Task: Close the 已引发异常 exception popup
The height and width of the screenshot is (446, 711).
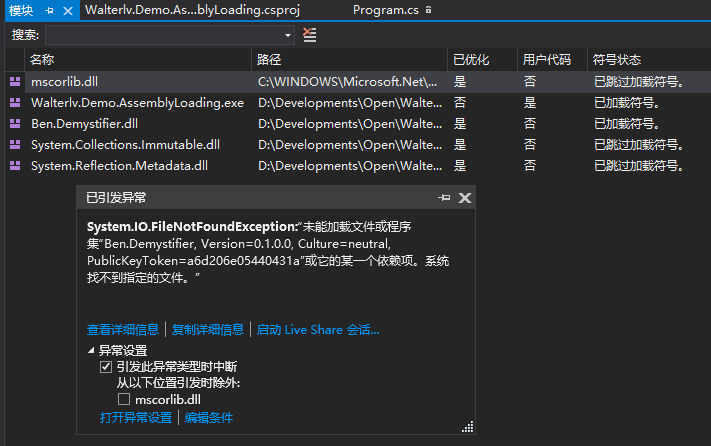Action: pyautogui.click(x=464, y=198)
